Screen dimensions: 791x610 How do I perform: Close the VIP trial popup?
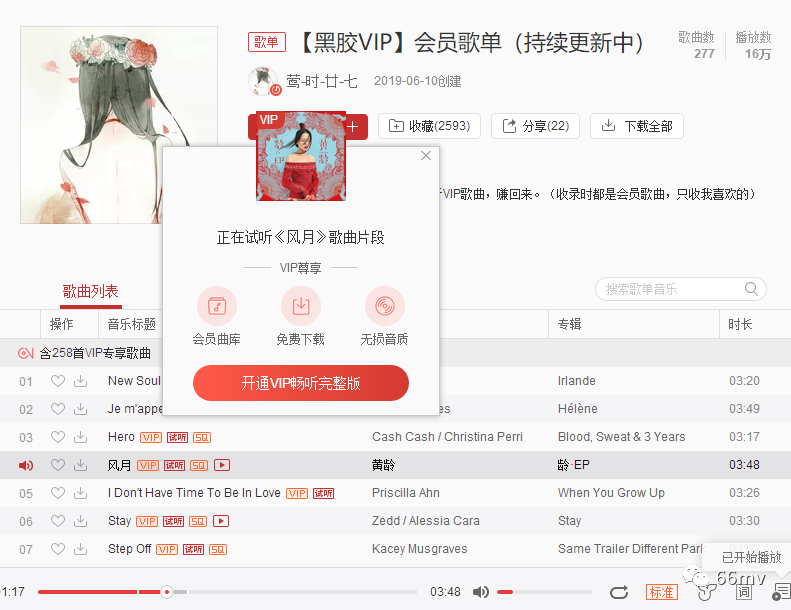tap(426, 155)
